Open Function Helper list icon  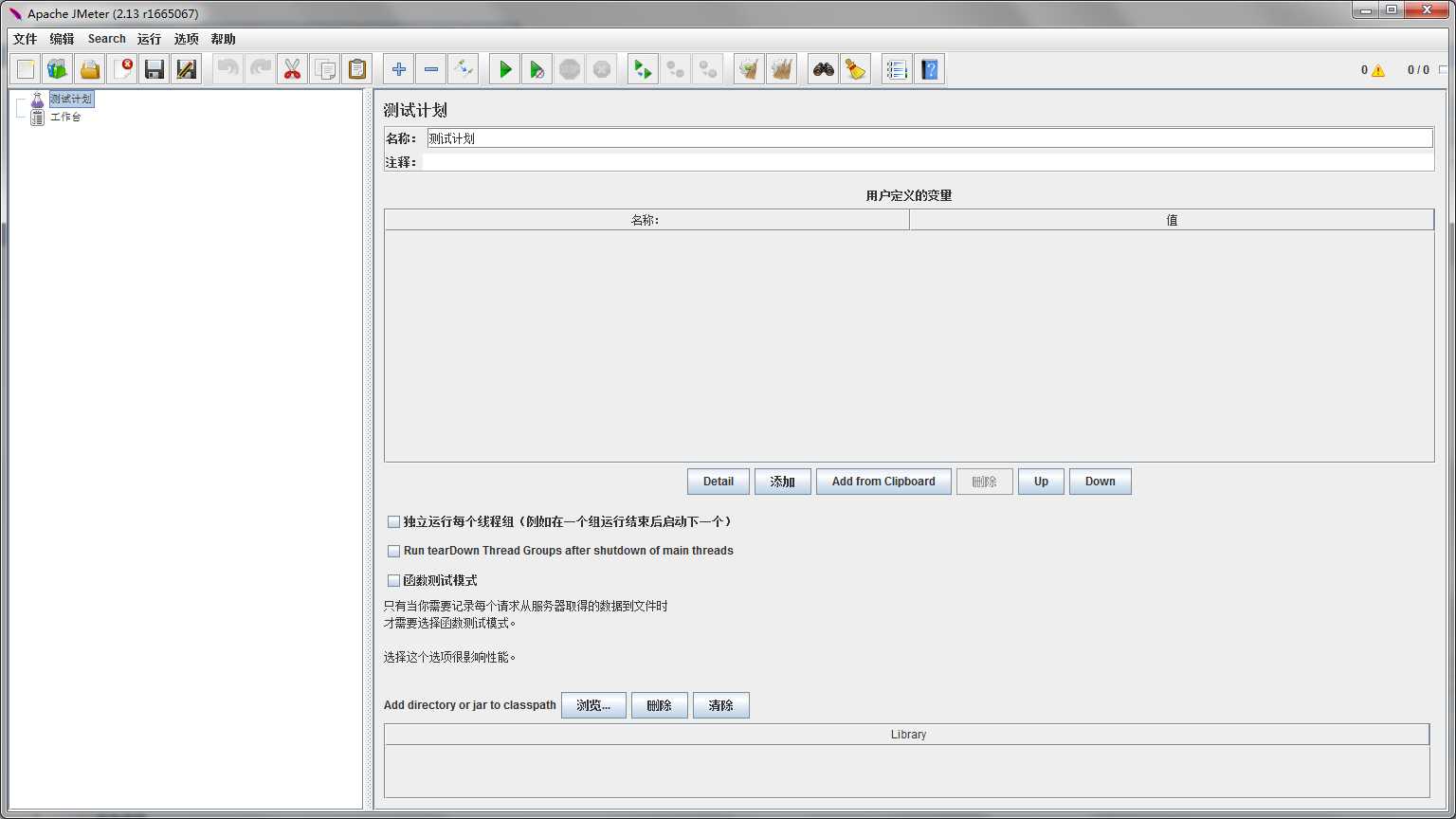point(898,69)
